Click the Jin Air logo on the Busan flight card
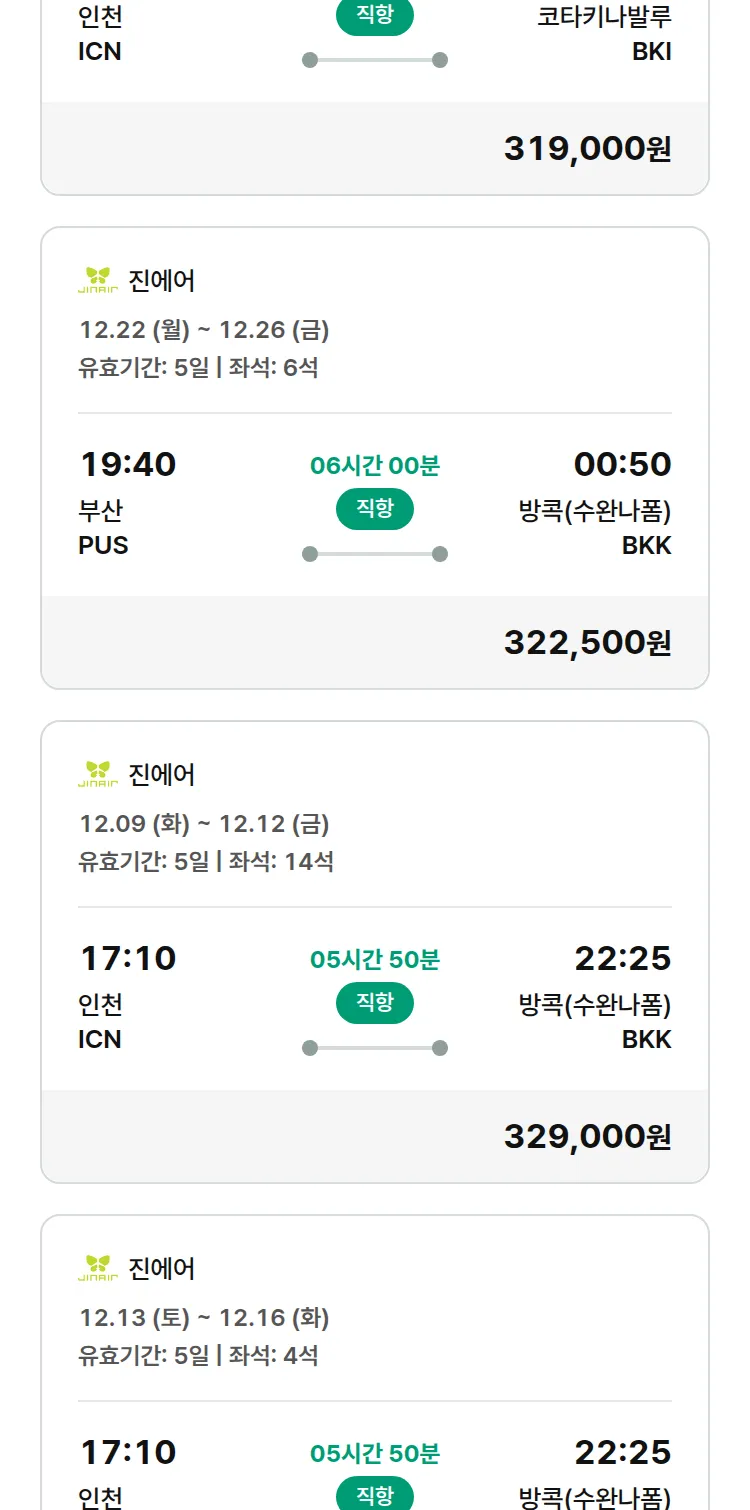Image resolution: width=750 pixels, height=1510 pixels. (x=98, y=281)
